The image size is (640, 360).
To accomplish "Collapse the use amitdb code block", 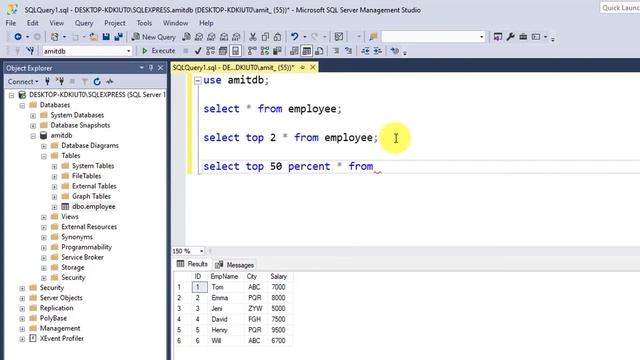I will (x=198, y=80).
